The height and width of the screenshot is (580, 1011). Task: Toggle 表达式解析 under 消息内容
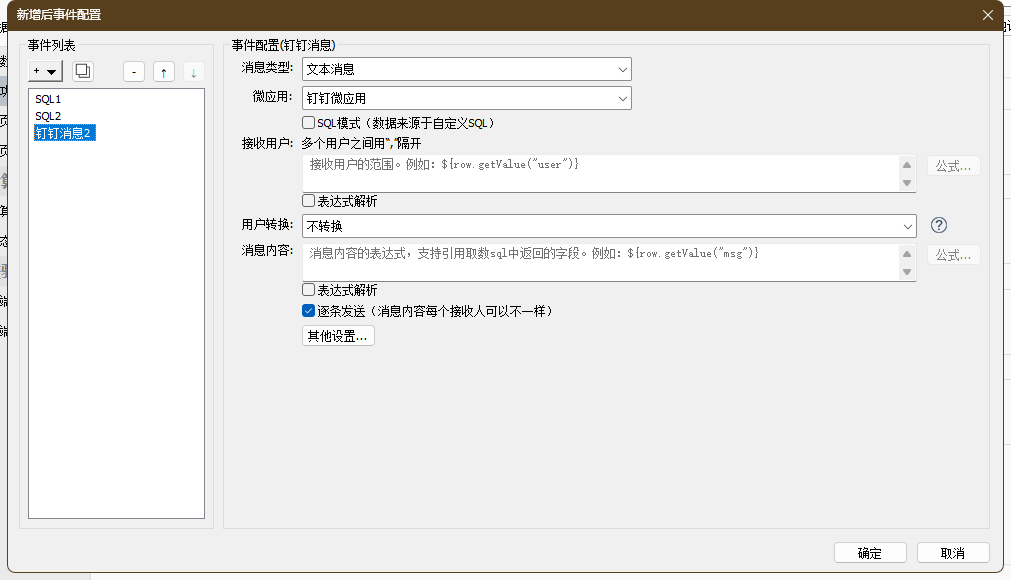point(309,290)
